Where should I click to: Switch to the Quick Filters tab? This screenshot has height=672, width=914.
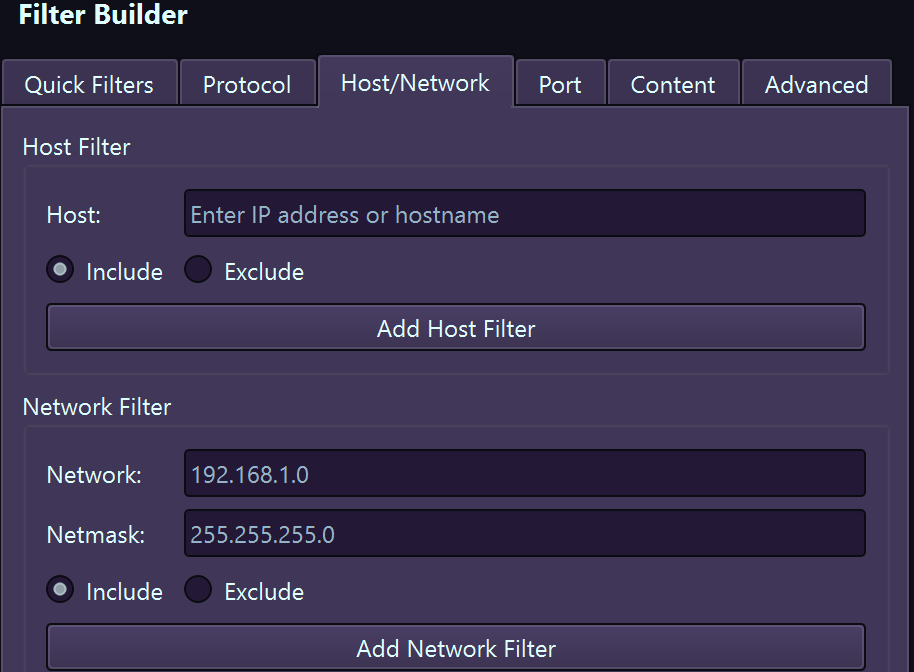click(90, 84)
